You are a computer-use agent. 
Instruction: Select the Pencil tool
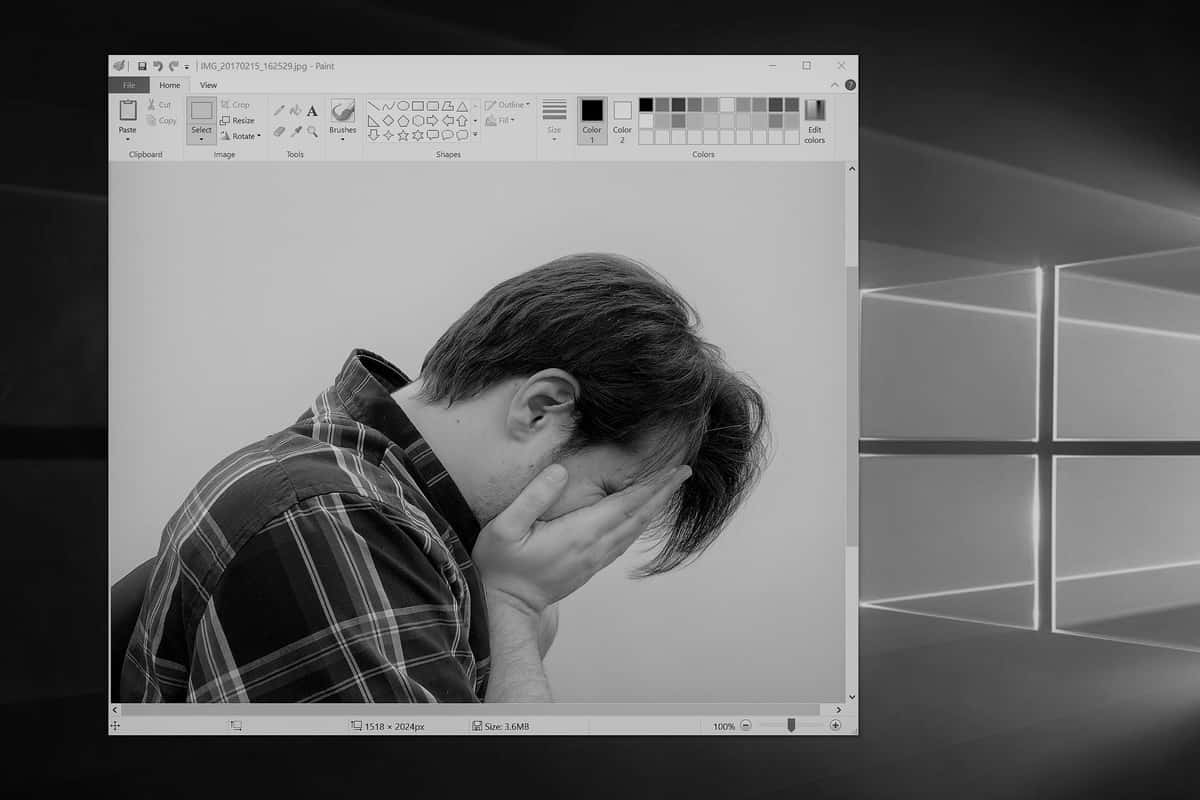tap(279, 110)
